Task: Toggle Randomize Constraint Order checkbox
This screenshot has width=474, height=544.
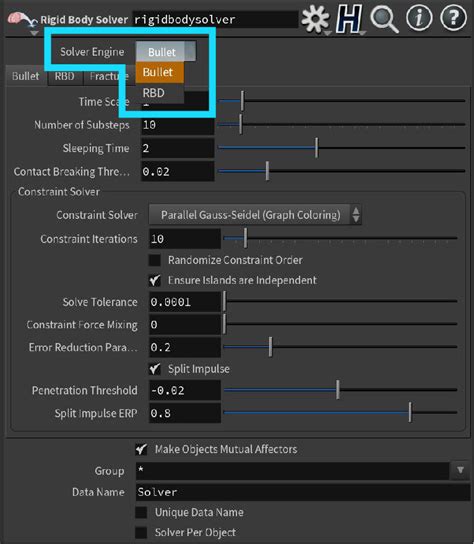Action: click(x=155, y=260)
